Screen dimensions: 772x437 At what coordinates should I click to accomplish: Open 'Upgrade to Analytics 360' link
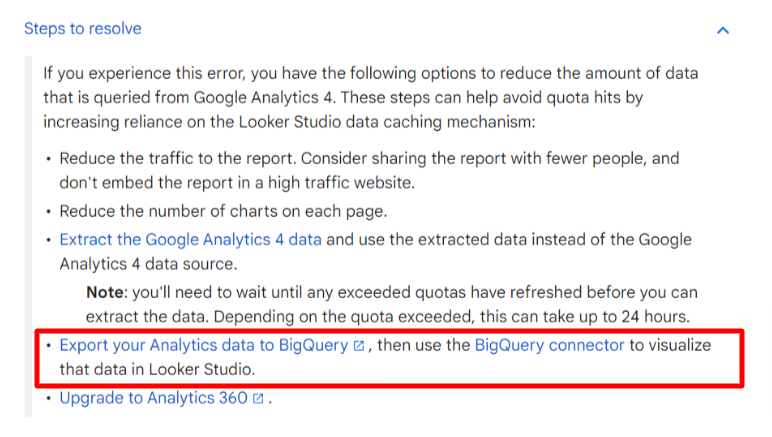pyautogui.click(x=154, y=398)
